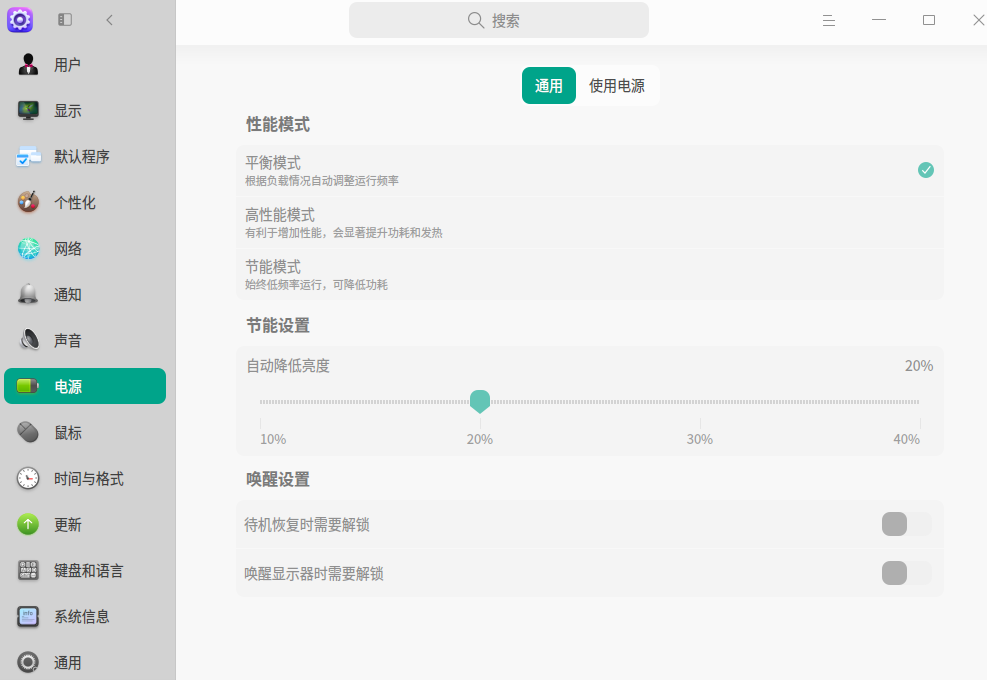This screenshot has height=680, width=987.
Task: Select 高性能模式 performance mode
Action: 590,223
